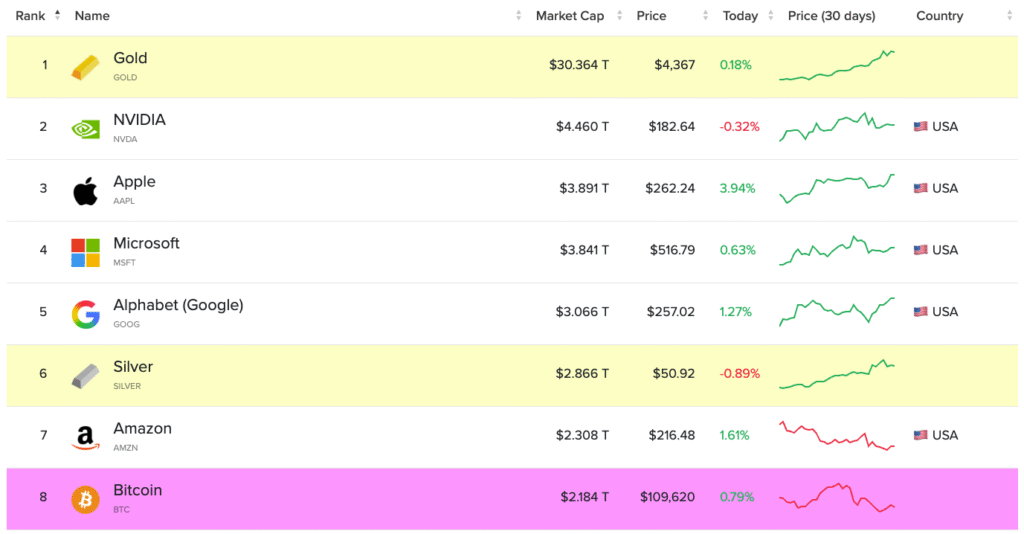This screenshot has height=534, width=1024.
Task: Click Amazon's 30-day price sparkline chart
Action: (x=837, y=436)
